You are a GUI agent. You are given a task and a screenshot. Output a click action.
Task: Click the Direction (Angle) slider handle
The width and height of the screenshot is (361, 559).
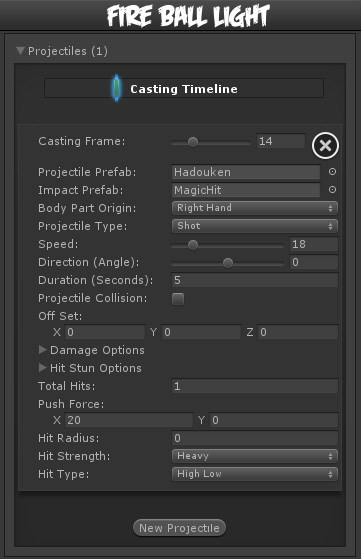pos(228,263)
